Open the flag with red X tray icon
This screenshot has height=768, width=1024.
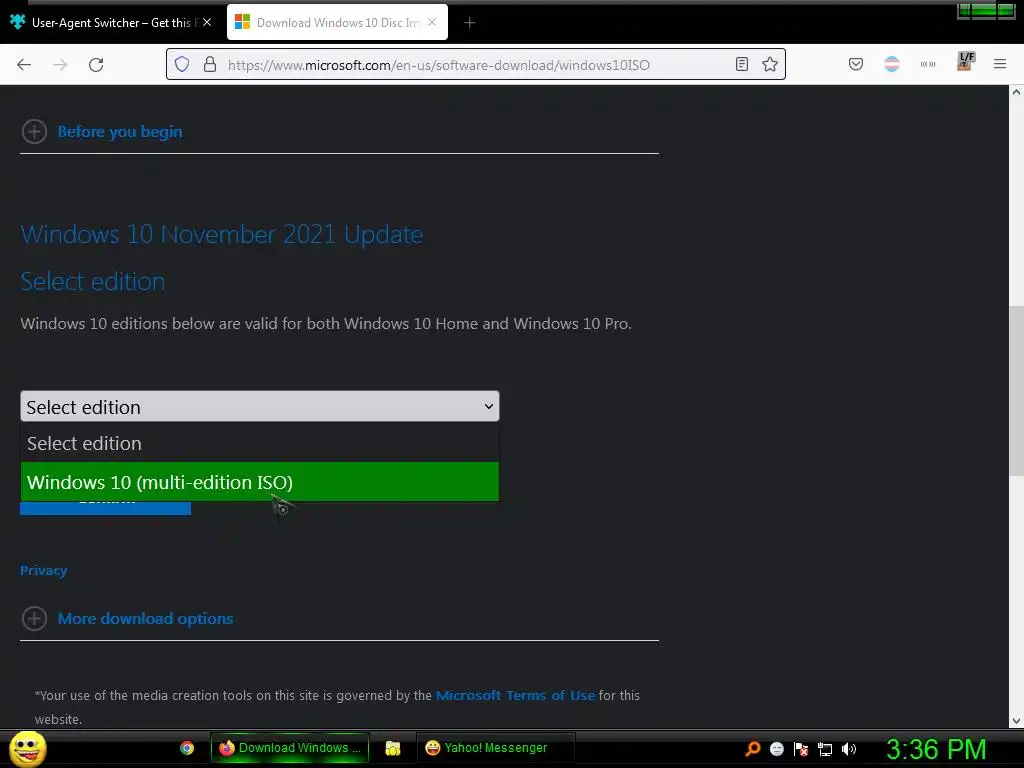801,749
